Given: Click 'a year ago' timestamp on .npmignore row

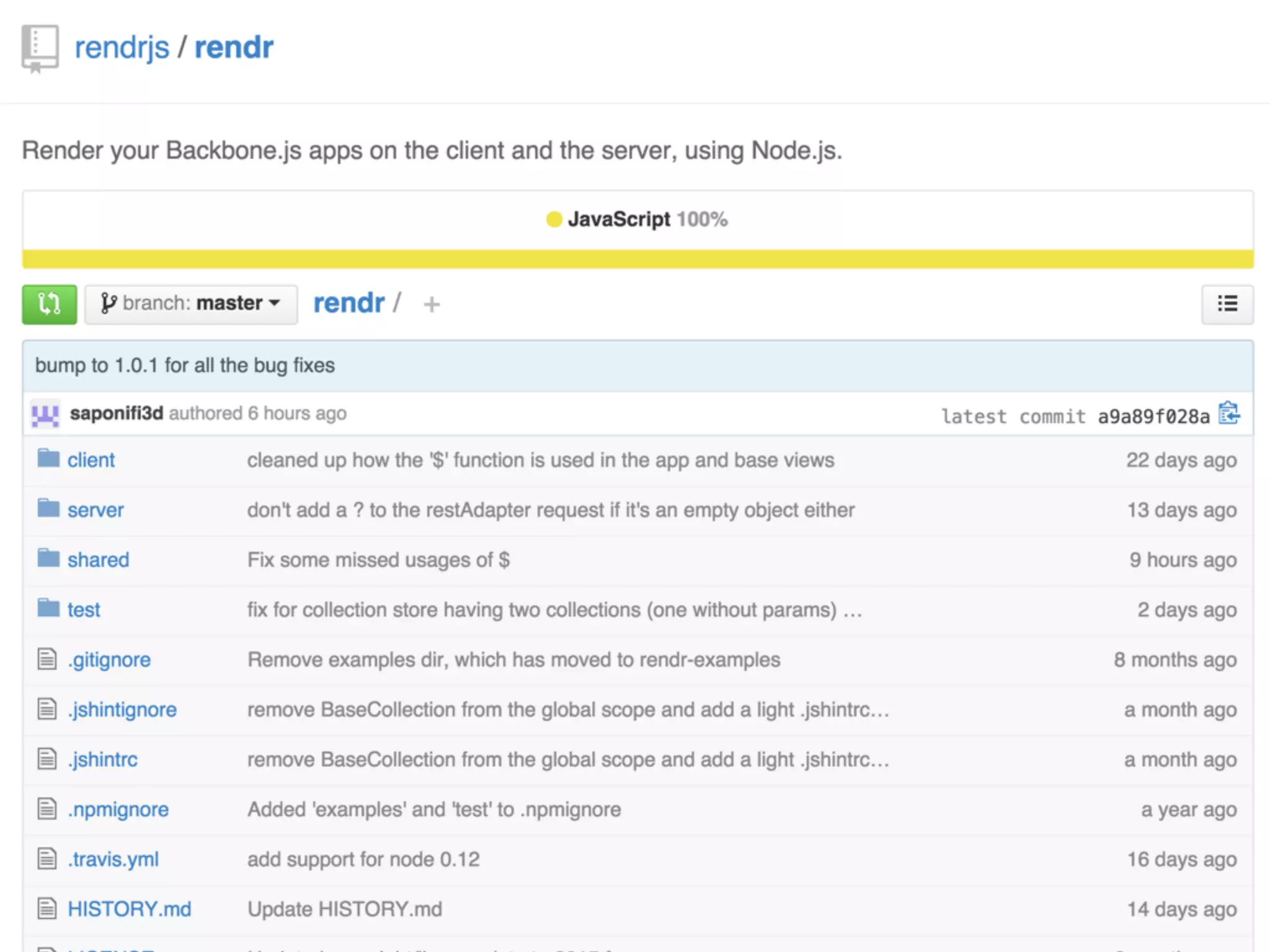Looking at the screenshot, I should 1189,809.
